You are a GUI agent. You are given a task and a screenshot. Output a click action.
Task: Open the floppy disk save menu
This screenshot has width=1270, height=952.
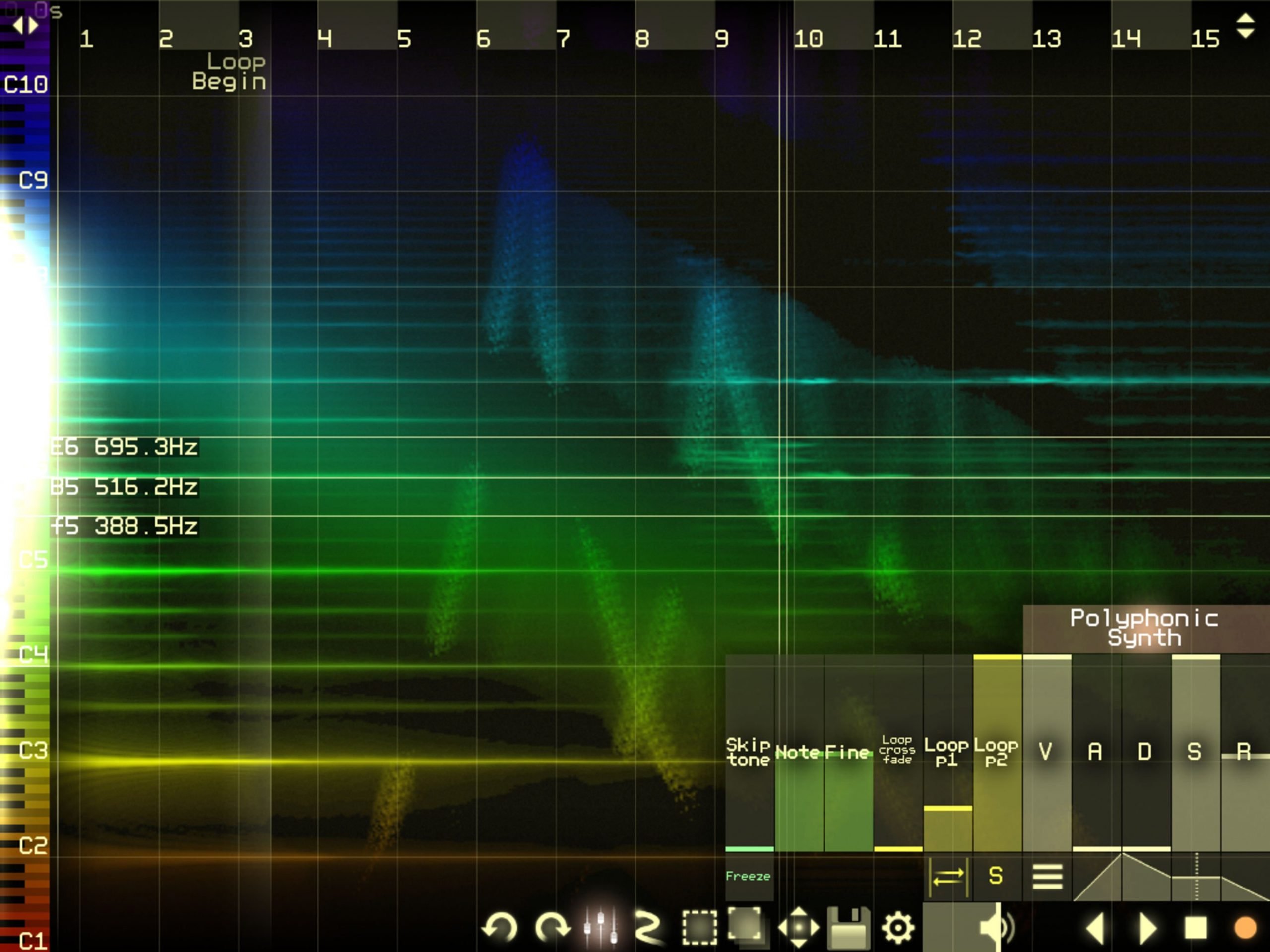(849, 927)
